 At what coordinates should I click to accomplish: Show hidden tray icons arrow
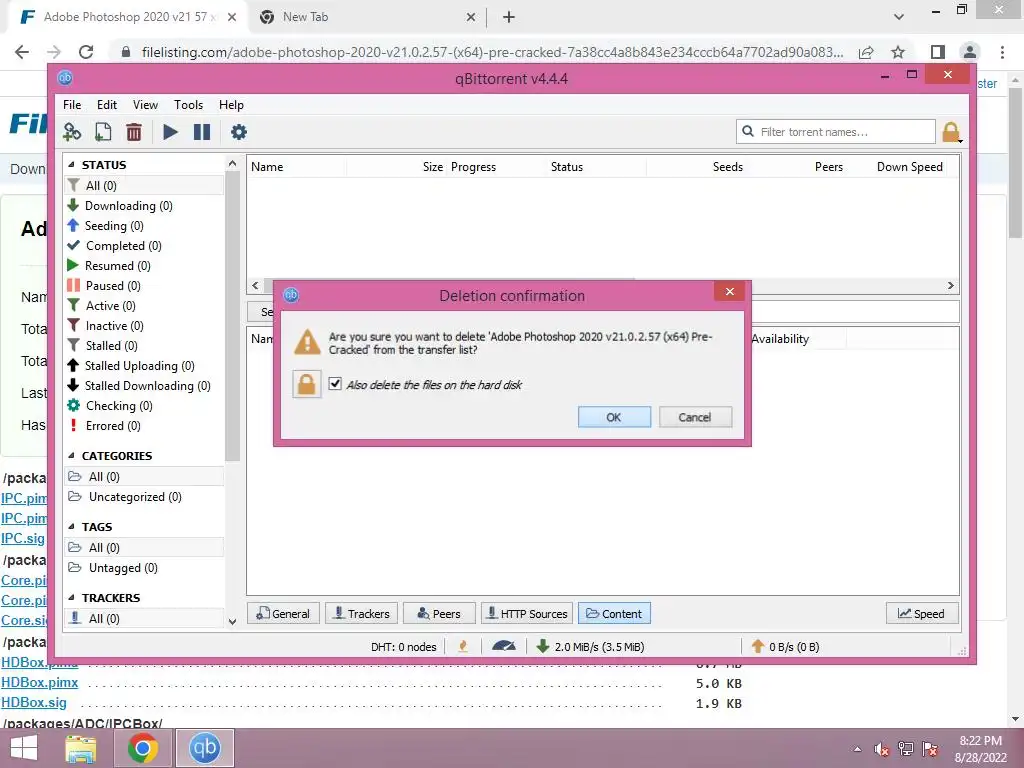click(x=857, y=749)
